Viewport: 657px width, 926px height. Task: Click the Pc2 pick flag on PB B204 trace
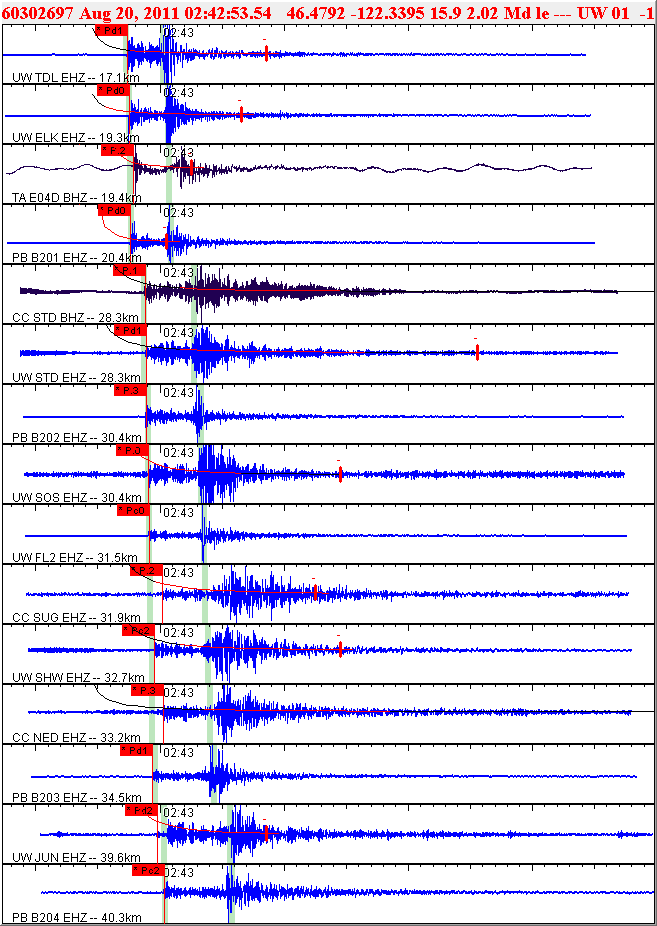point(147,870)
